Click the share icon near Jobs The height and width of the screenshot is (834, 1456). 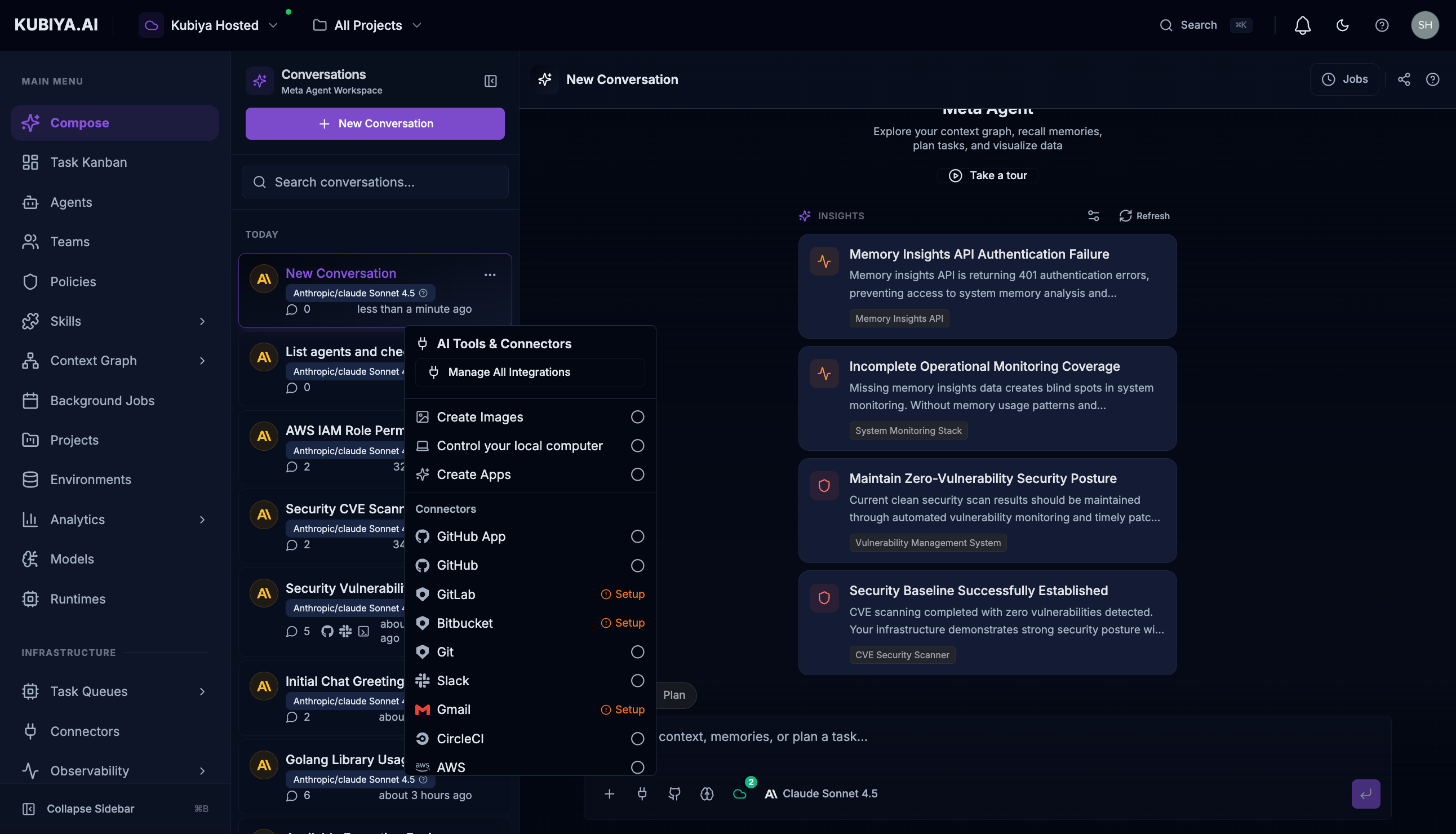1403,79
